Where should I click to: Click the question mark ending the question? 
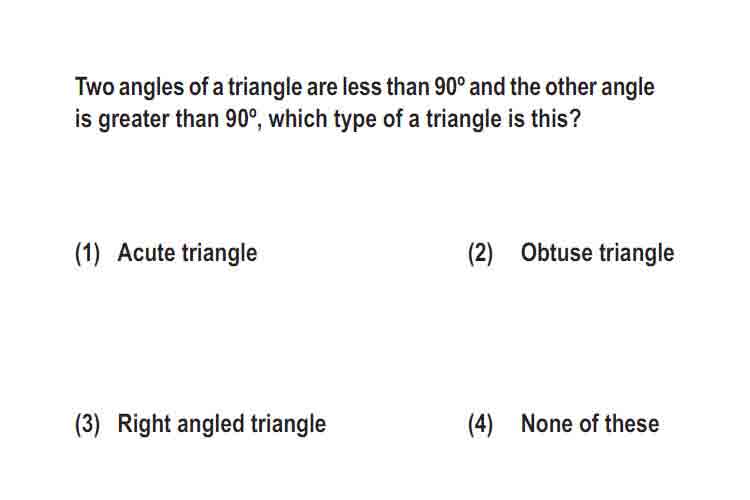[x=574, y=119]
